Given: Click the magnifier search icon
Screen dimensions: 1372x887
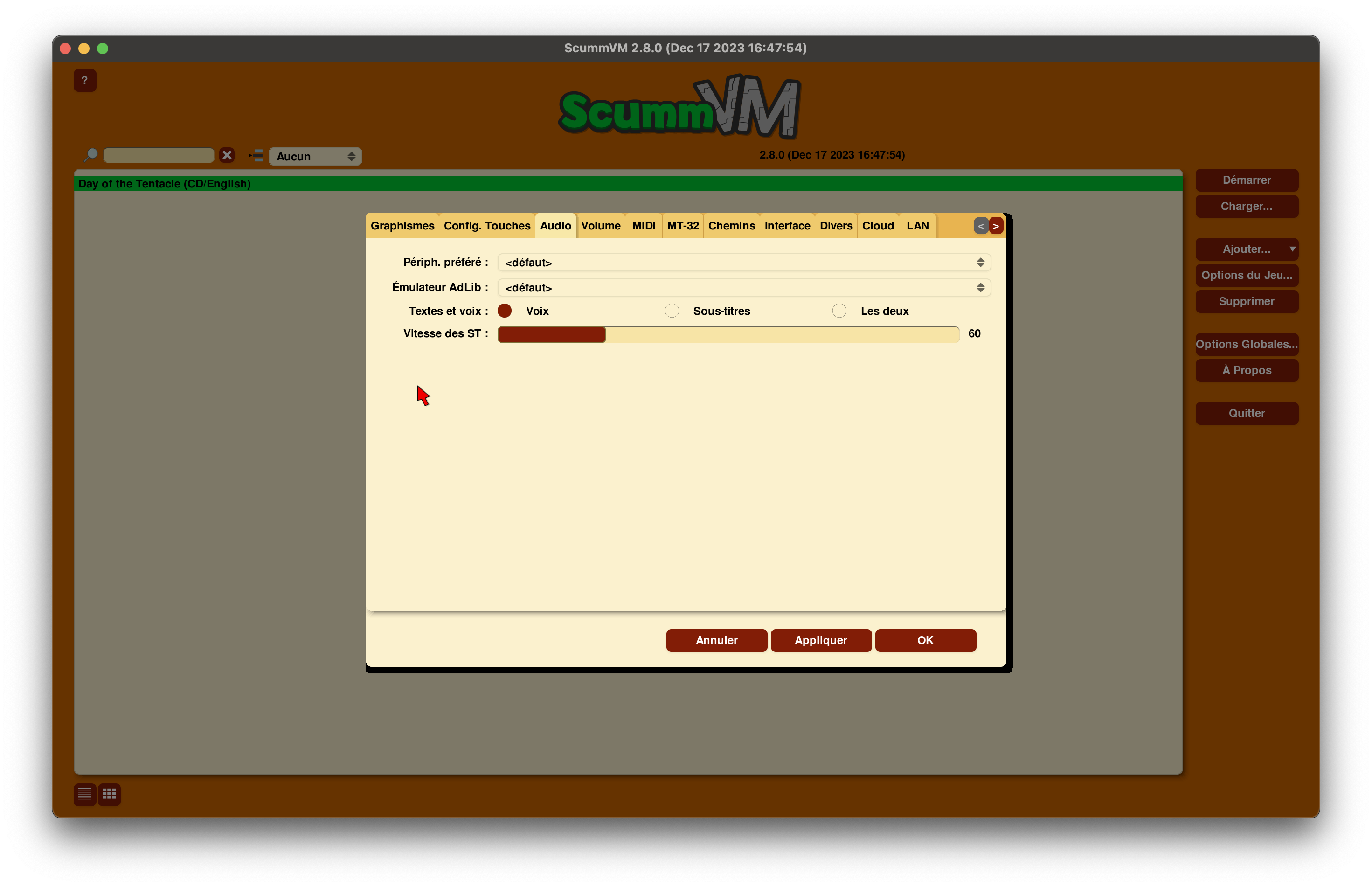Looking at the screenshot, I should [90, 155].
